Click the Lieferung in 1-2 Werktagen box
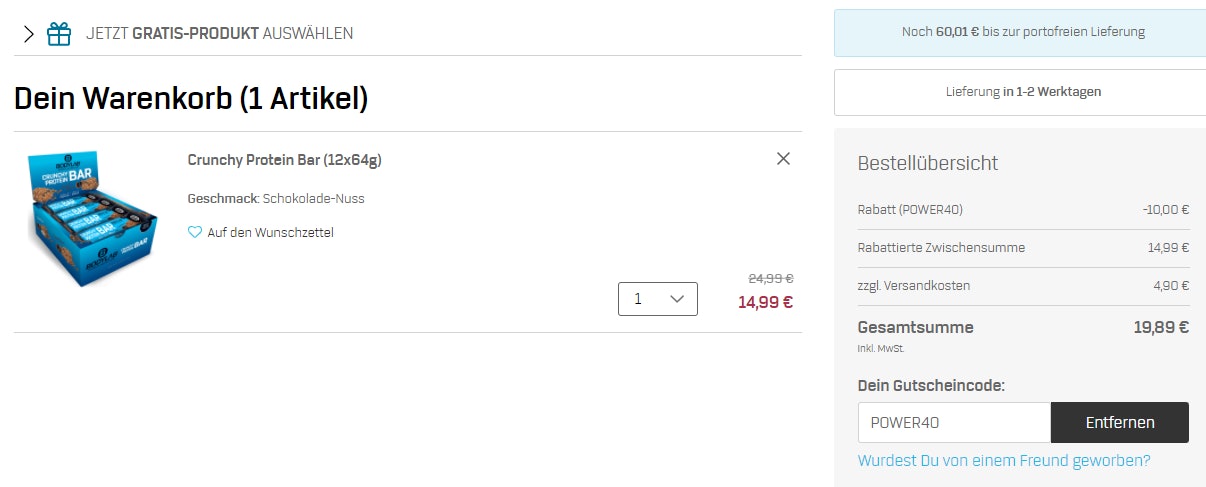Screen dimensions: 1206x487 point(1022,92)
